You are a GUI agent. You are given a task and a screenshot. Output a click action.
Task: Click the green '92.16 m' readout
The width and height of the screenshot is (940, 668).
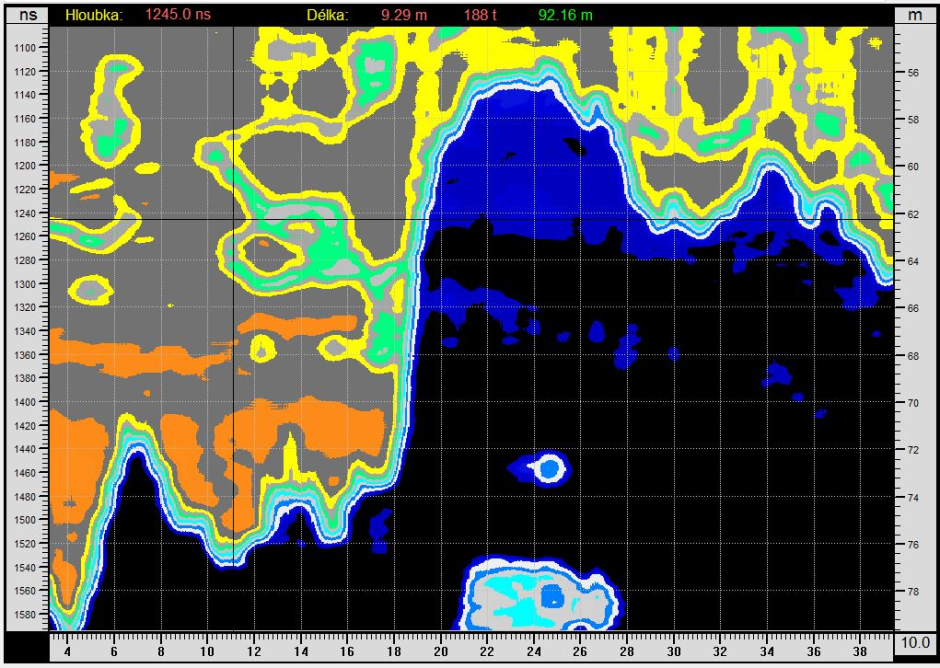[x=564, y=15]
